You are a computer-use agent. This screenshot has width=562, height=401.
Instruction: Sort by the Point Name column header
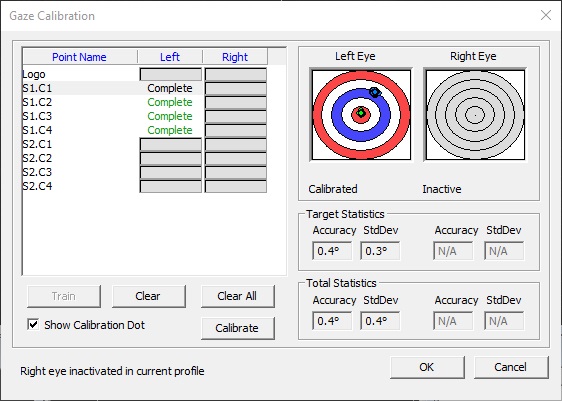coord(79,57)
